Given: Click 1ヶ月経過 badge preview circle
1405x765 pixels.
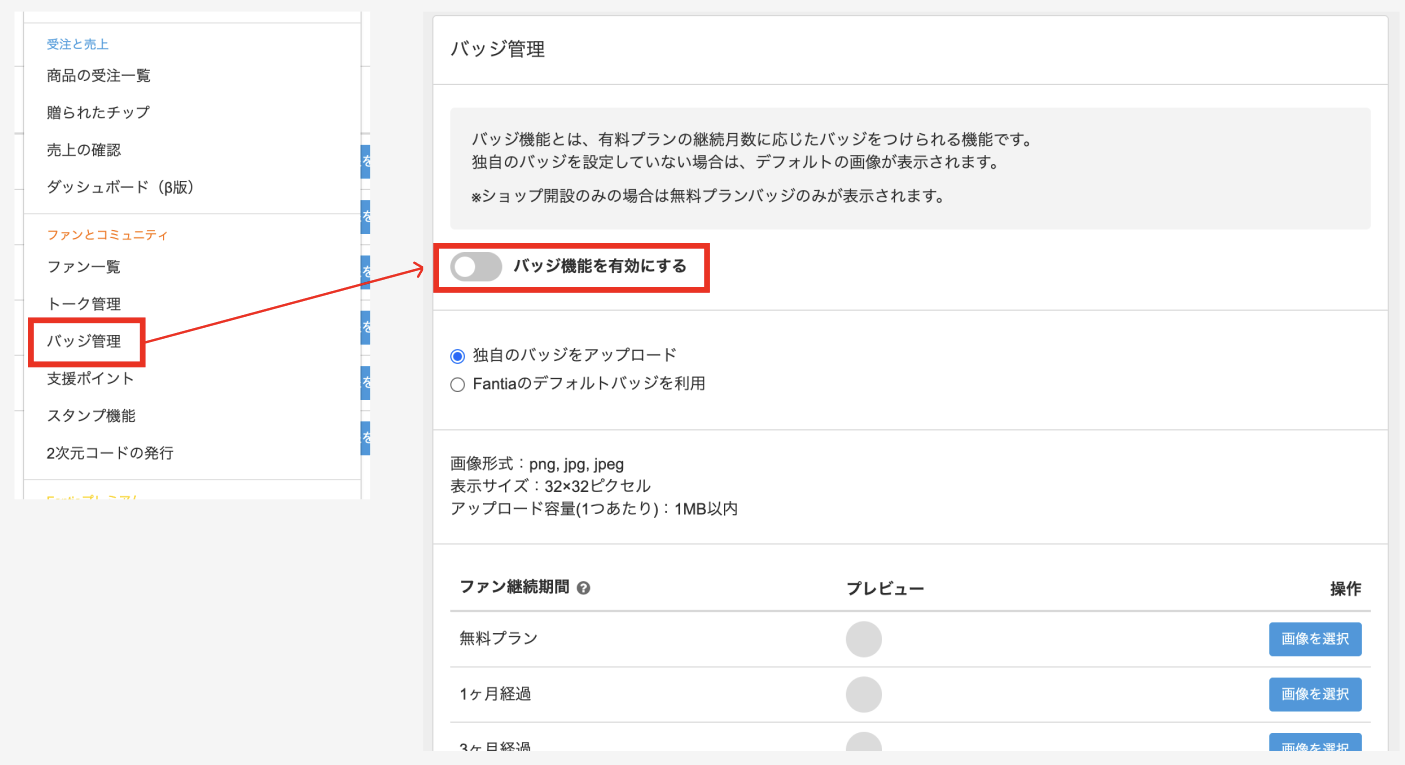Looking at the screenshot, I should [x=864, y=694].
